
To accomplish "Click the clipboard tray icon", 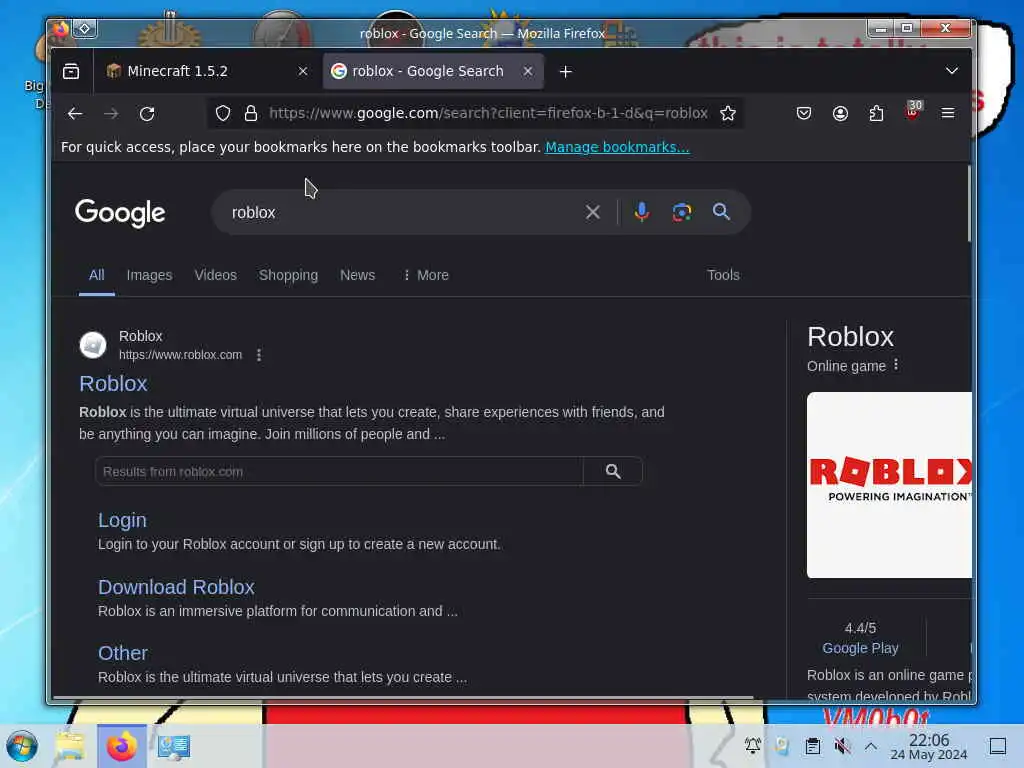I will [x=812, y=746].
